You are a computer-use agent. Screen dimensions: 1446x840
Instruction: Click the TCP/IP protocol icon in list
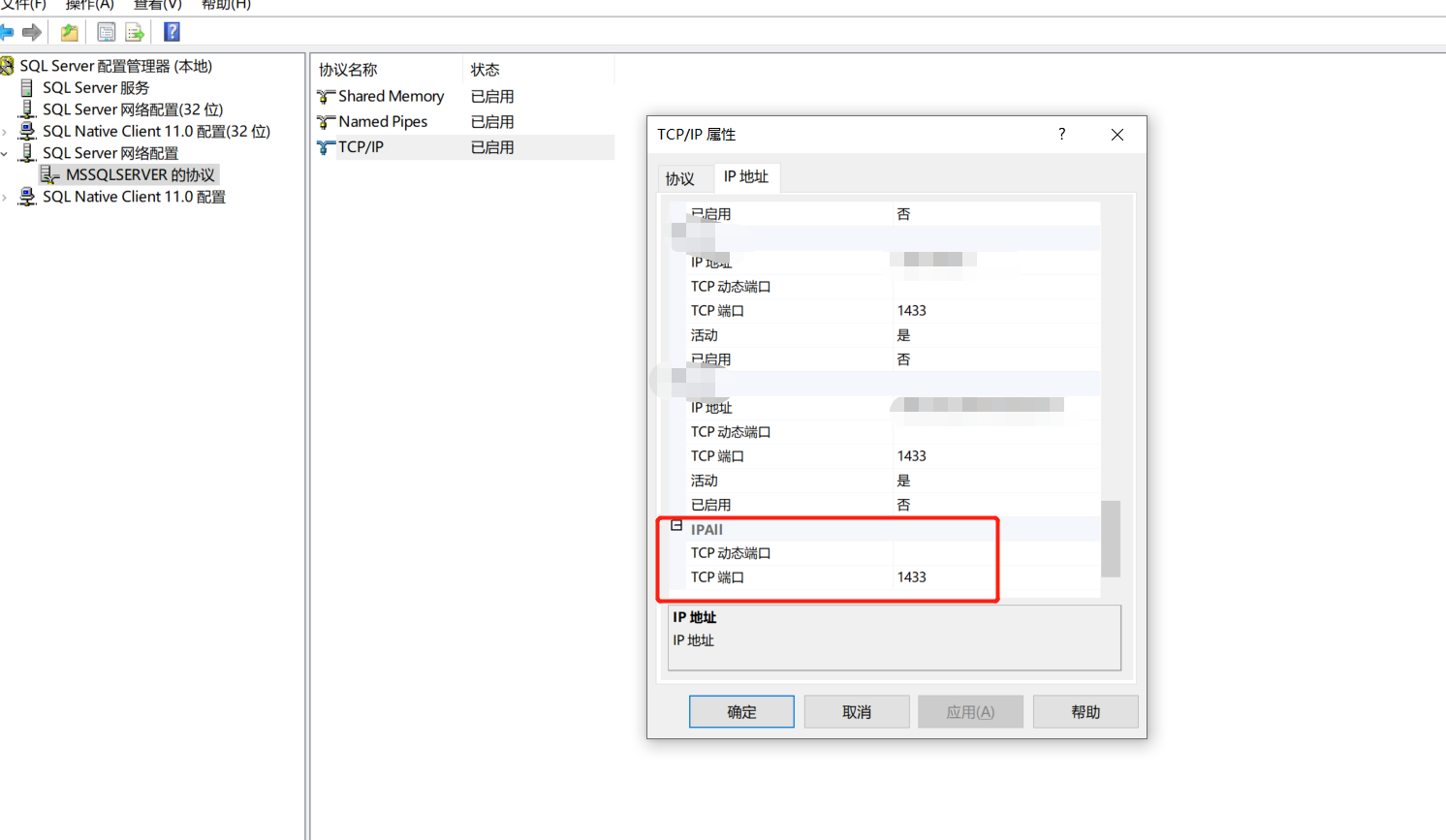326,147
